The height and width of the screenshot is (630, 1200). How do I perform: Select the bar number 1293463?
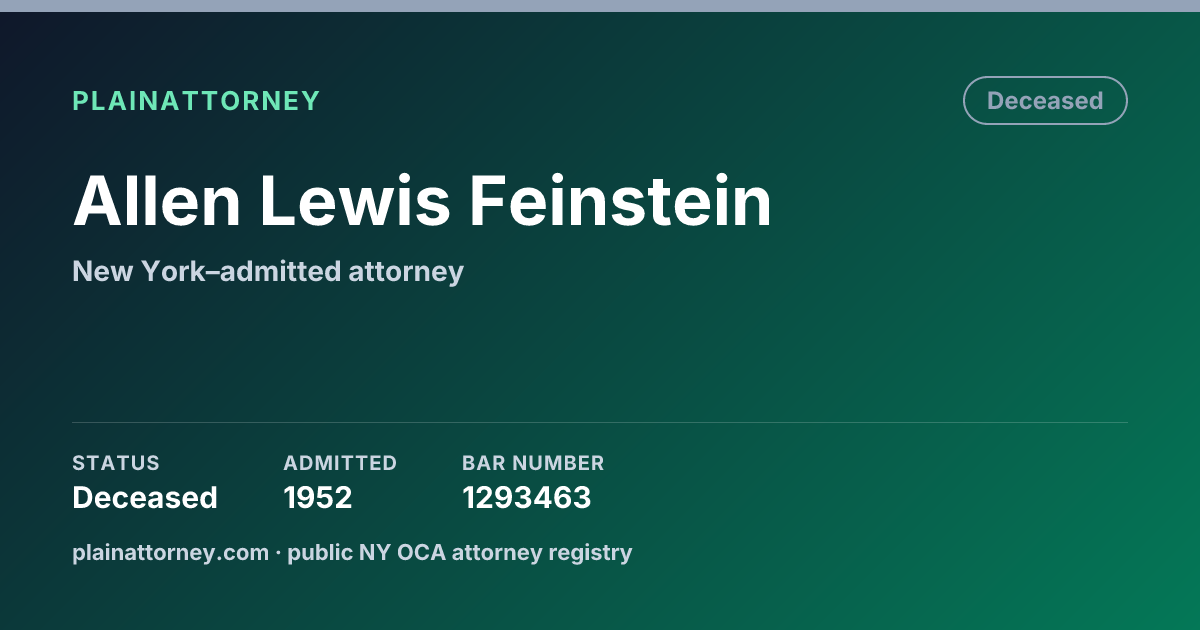click(x=526, y=497)
